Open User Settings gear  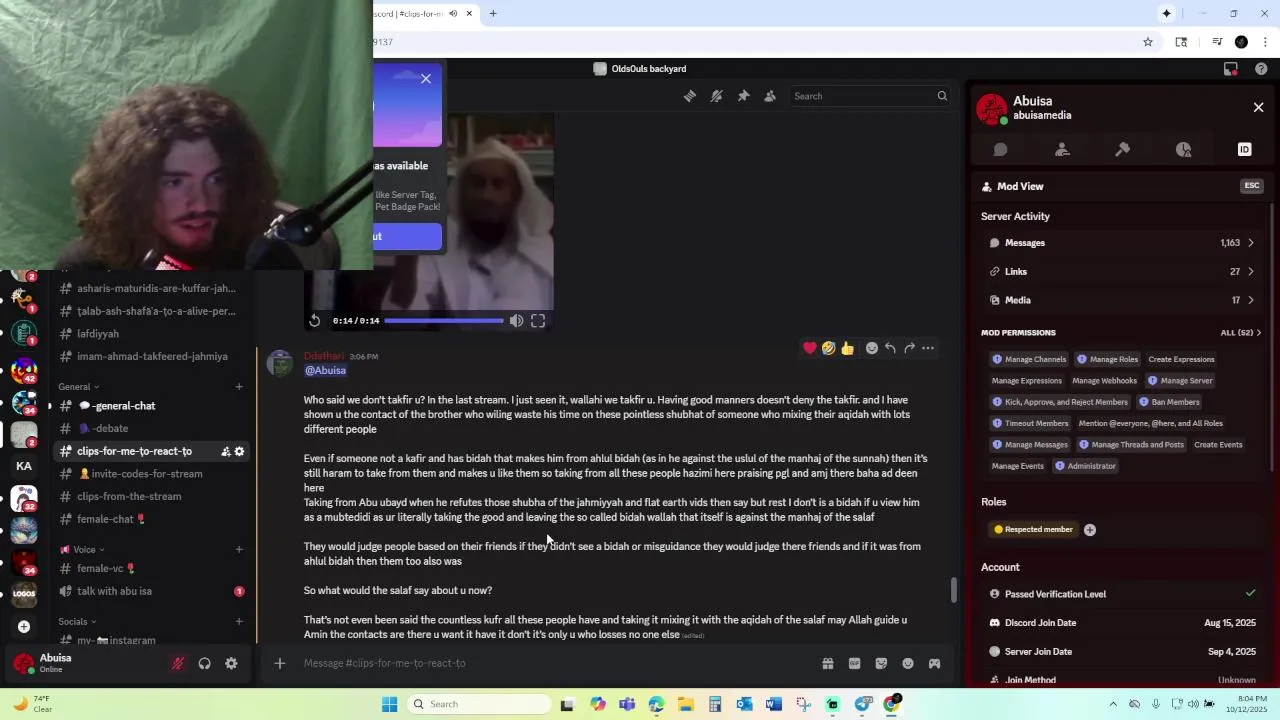231,663
